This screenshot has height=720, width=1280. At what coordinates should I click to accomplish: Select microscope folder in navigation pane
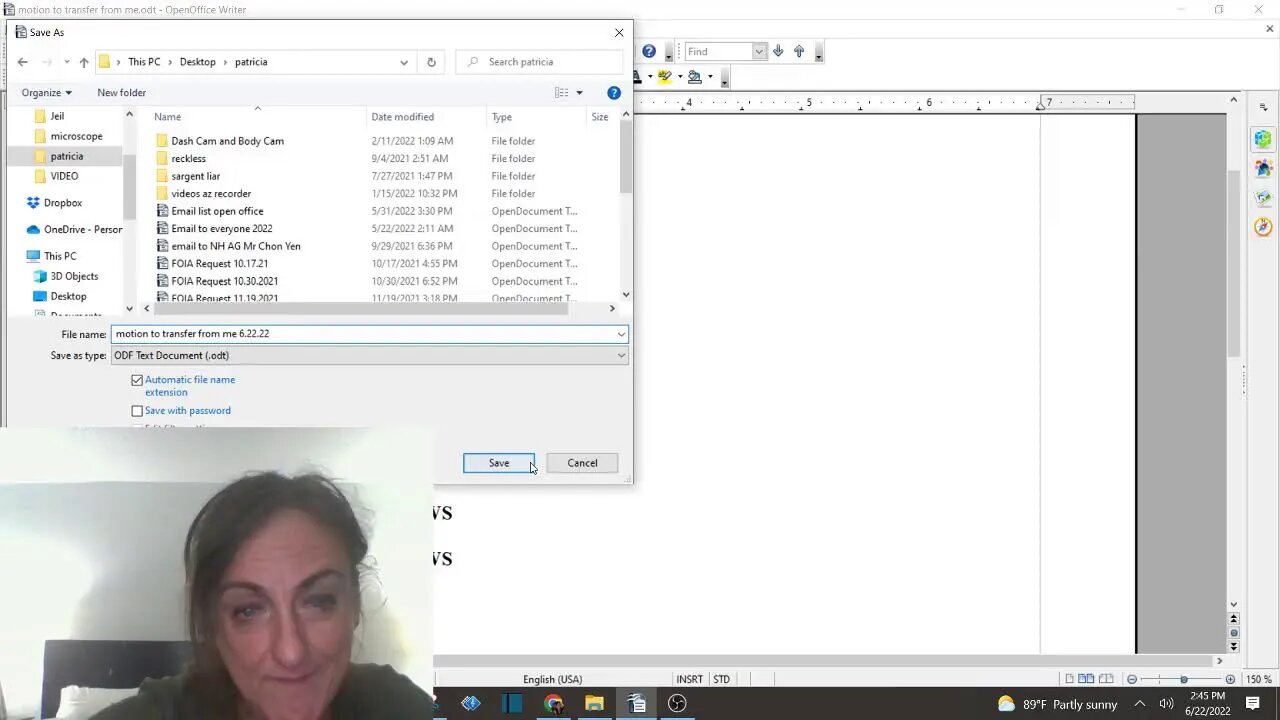tap(76, 136)
